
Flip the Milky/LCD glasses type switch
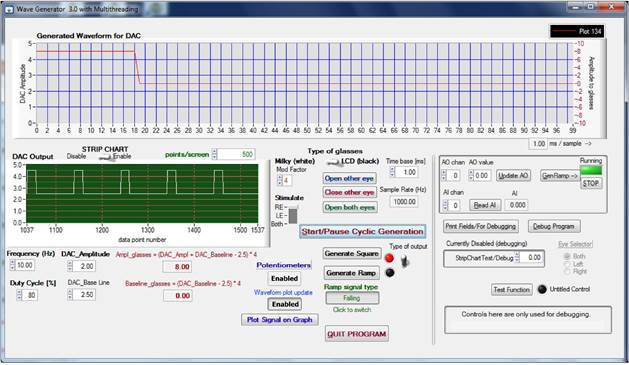point(333,162)
